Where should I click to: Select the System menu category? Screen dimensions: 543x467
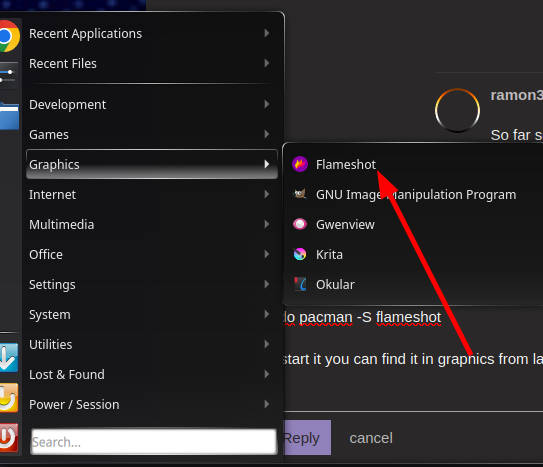(152, 315)
